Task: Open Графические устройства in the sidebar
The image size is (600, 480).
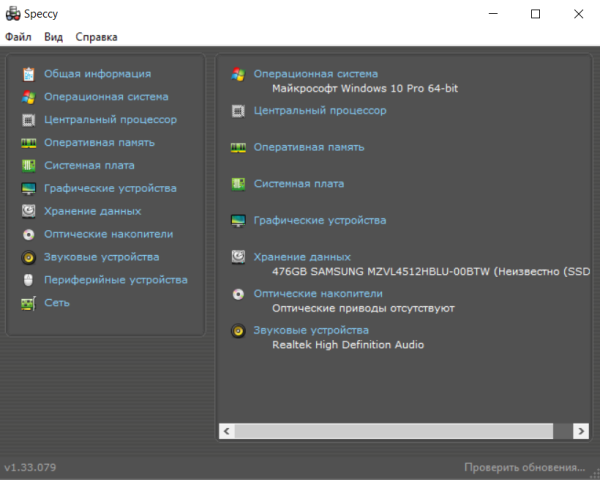Action: [110, 188]
